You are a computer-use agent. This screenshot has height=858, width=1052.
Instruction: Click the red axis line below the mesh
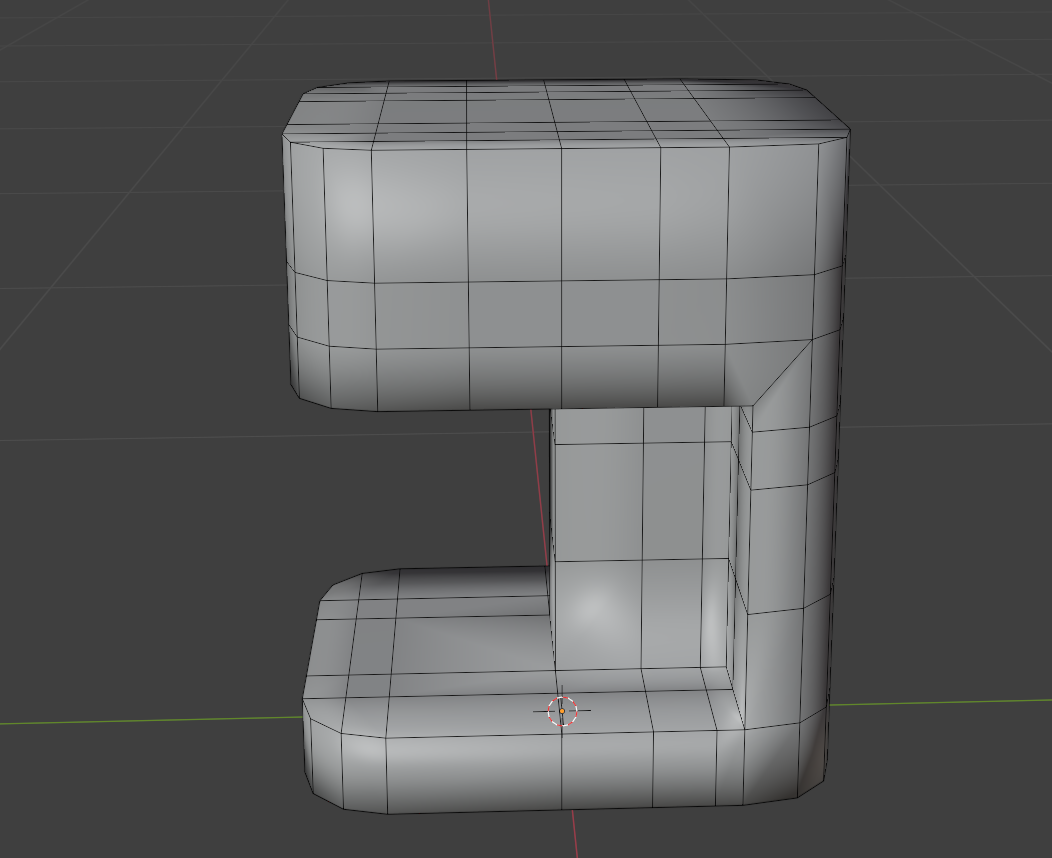pos(574,834)
